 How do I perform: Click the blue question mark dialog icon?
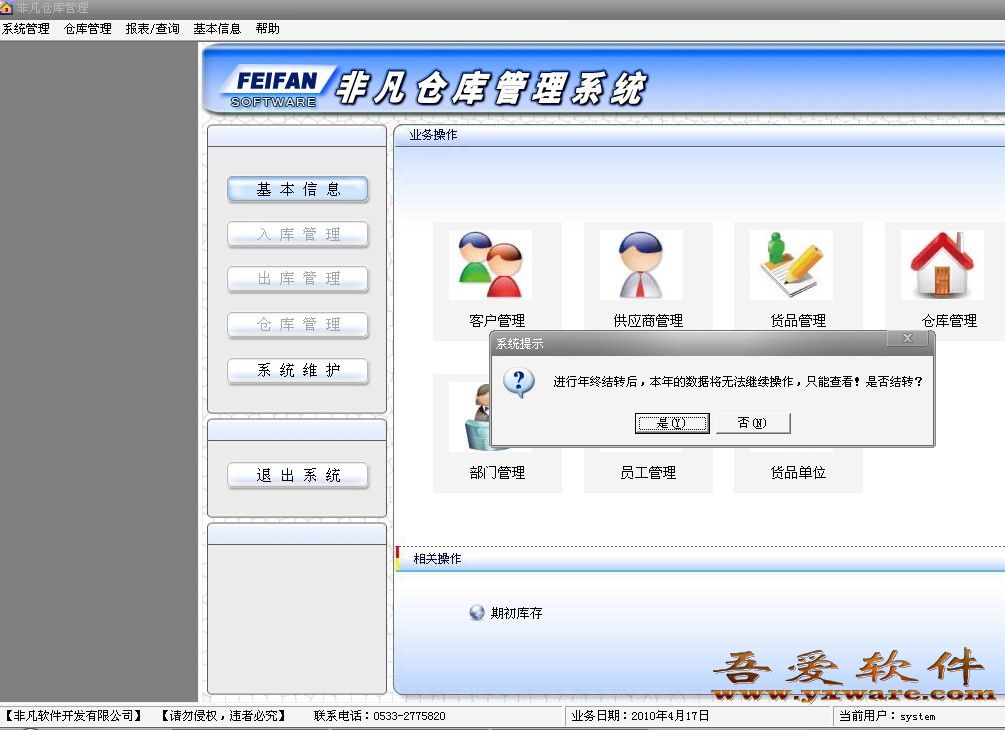[519, 383]
